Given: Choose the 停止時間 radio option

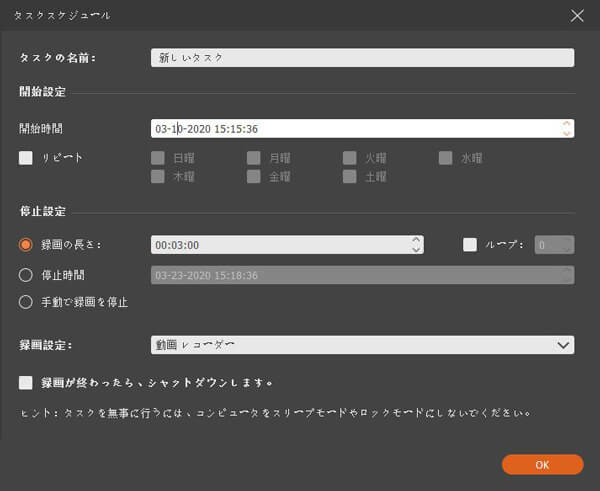Looking at the screenshot, I should [x=26, y=274].
